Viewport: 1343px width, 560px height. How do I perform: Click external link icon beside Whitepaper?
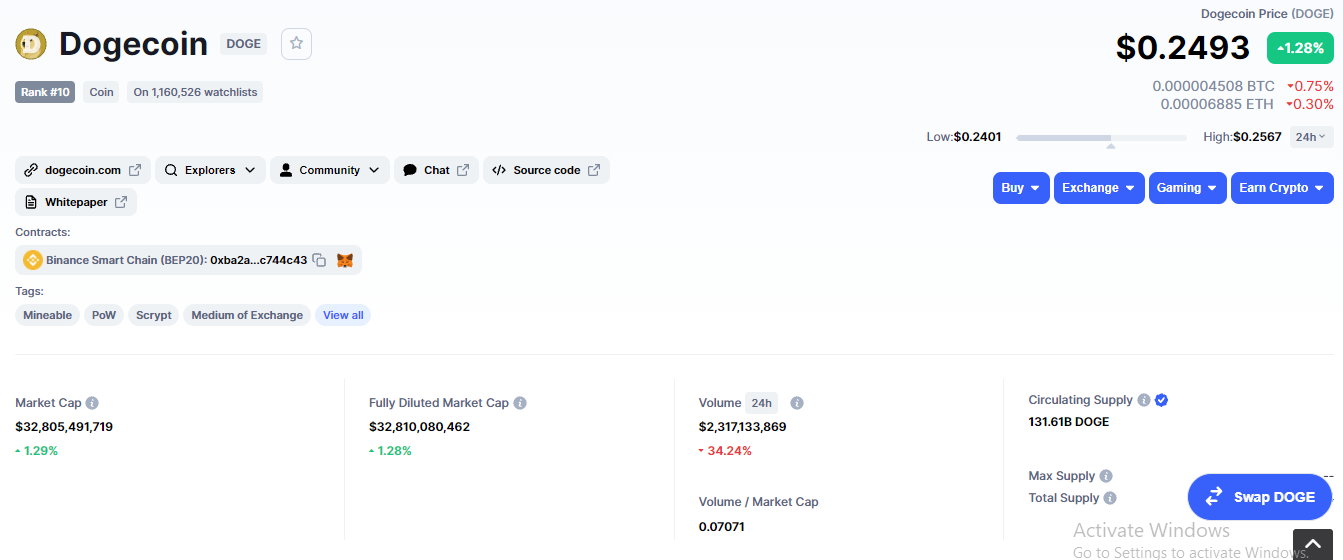click(x=121, y=202)
